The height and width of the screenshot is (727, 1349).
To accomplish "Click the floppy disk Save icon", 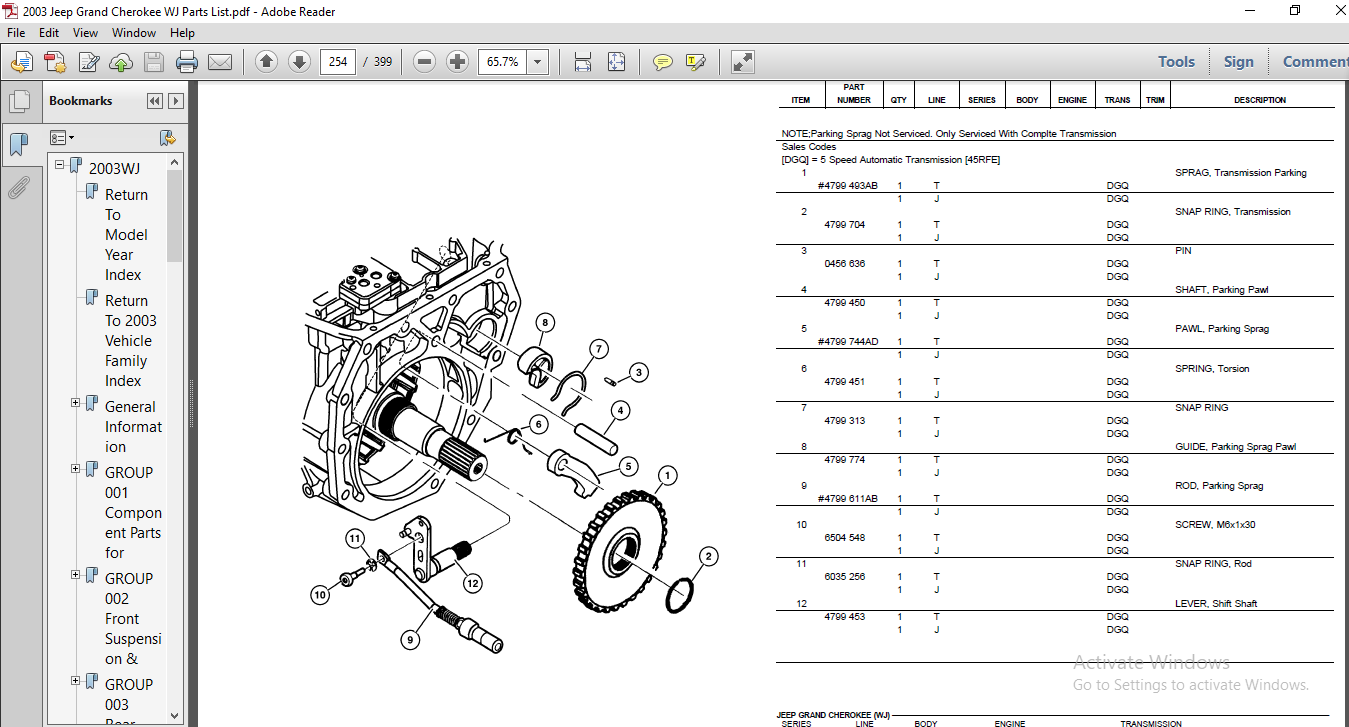I will 153,62.
